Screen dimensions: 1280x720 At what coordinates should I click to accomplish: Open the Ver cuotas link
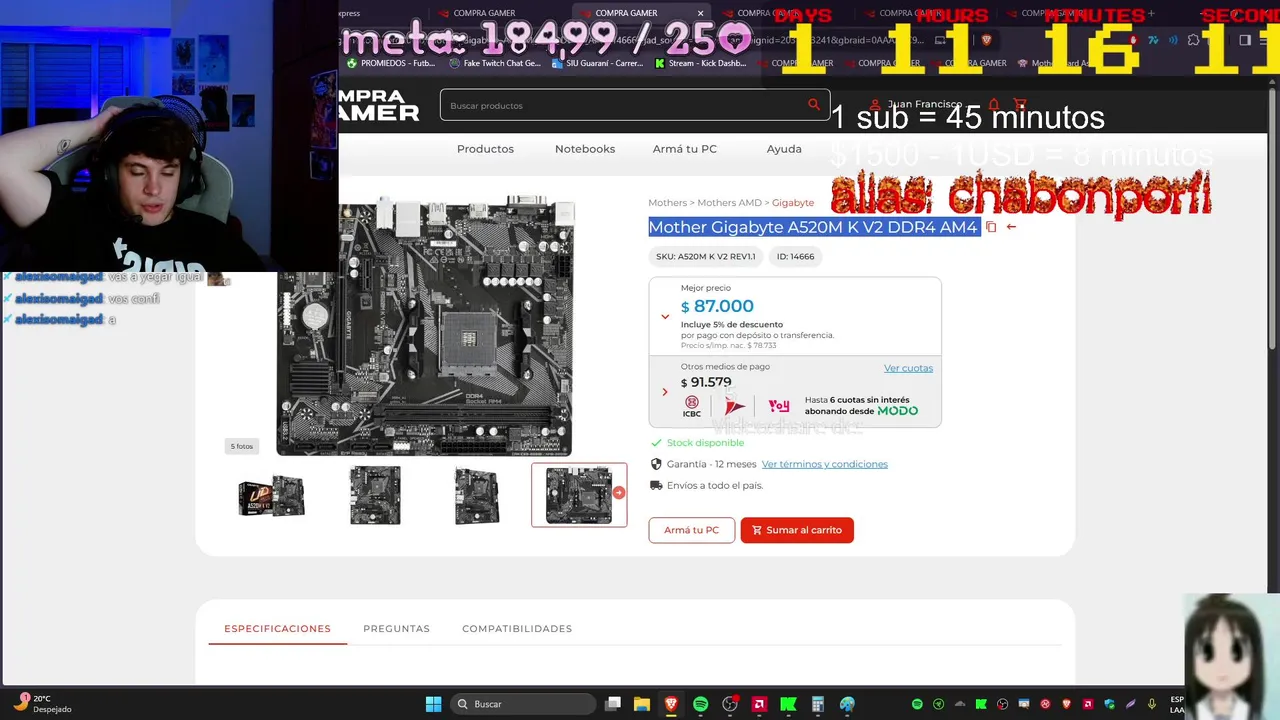908,368
